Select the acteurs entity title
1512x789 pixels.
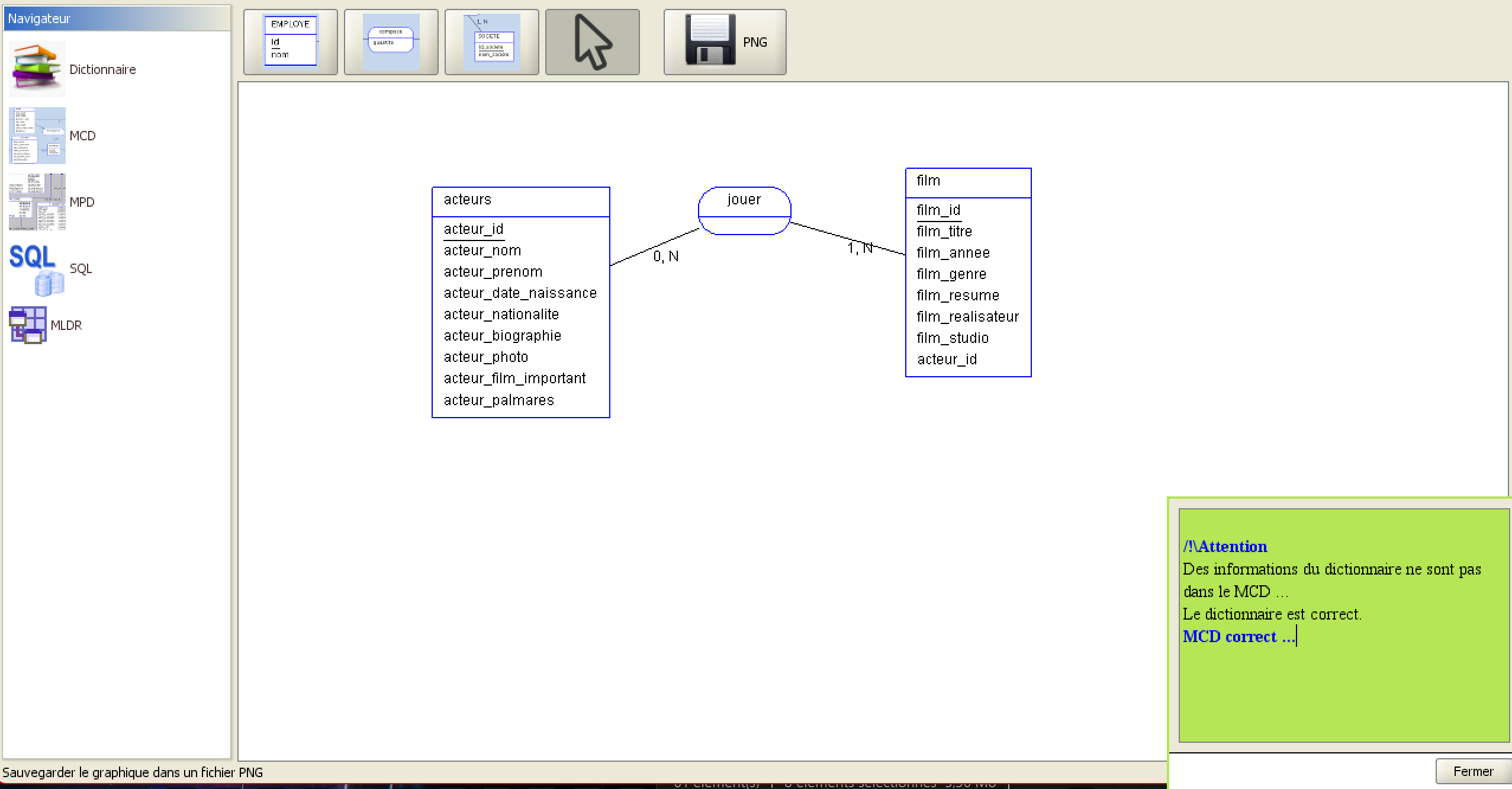coord(468,200)
